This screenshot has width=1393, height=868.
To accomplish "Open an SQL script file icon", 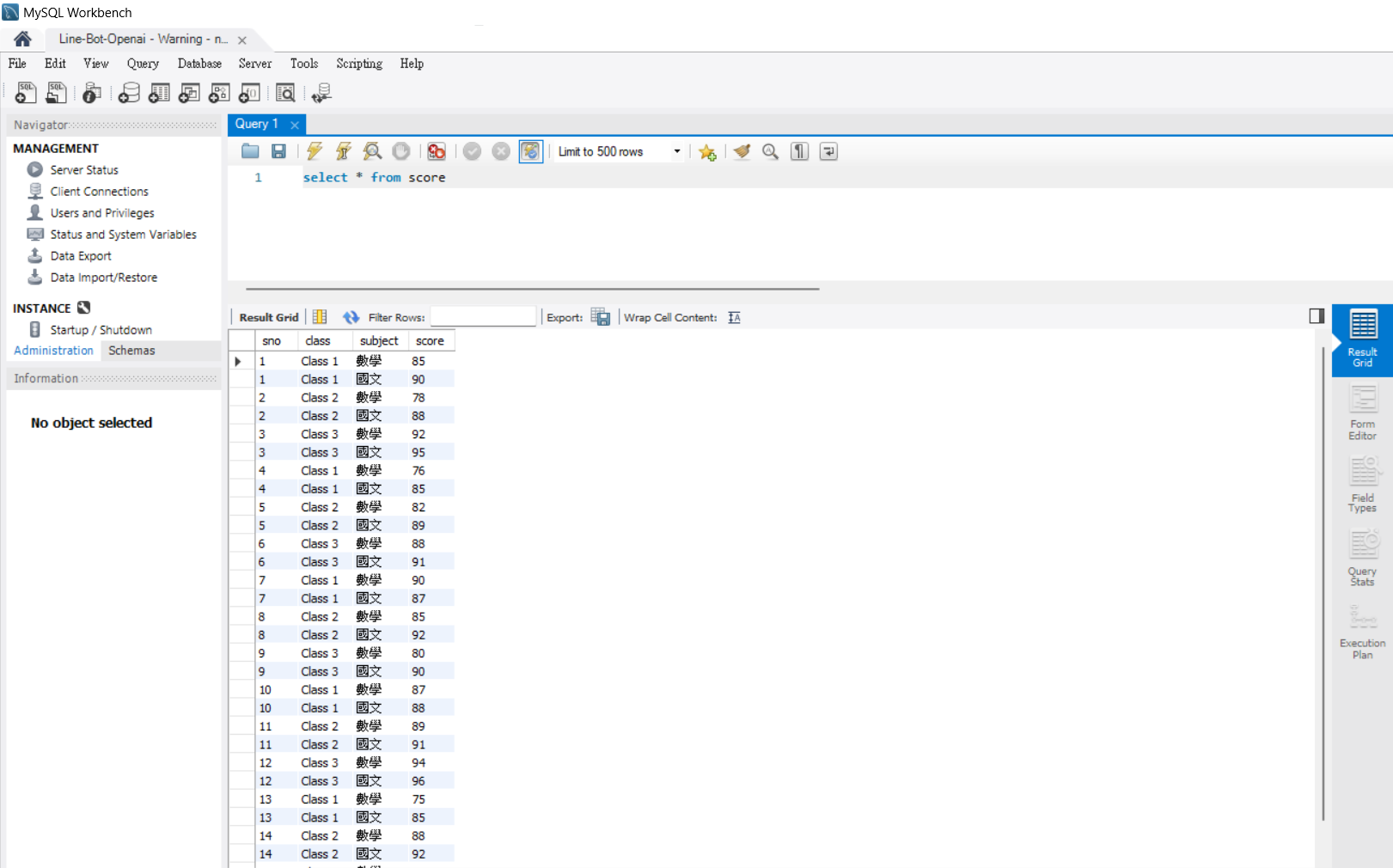I will pos(57,93).
